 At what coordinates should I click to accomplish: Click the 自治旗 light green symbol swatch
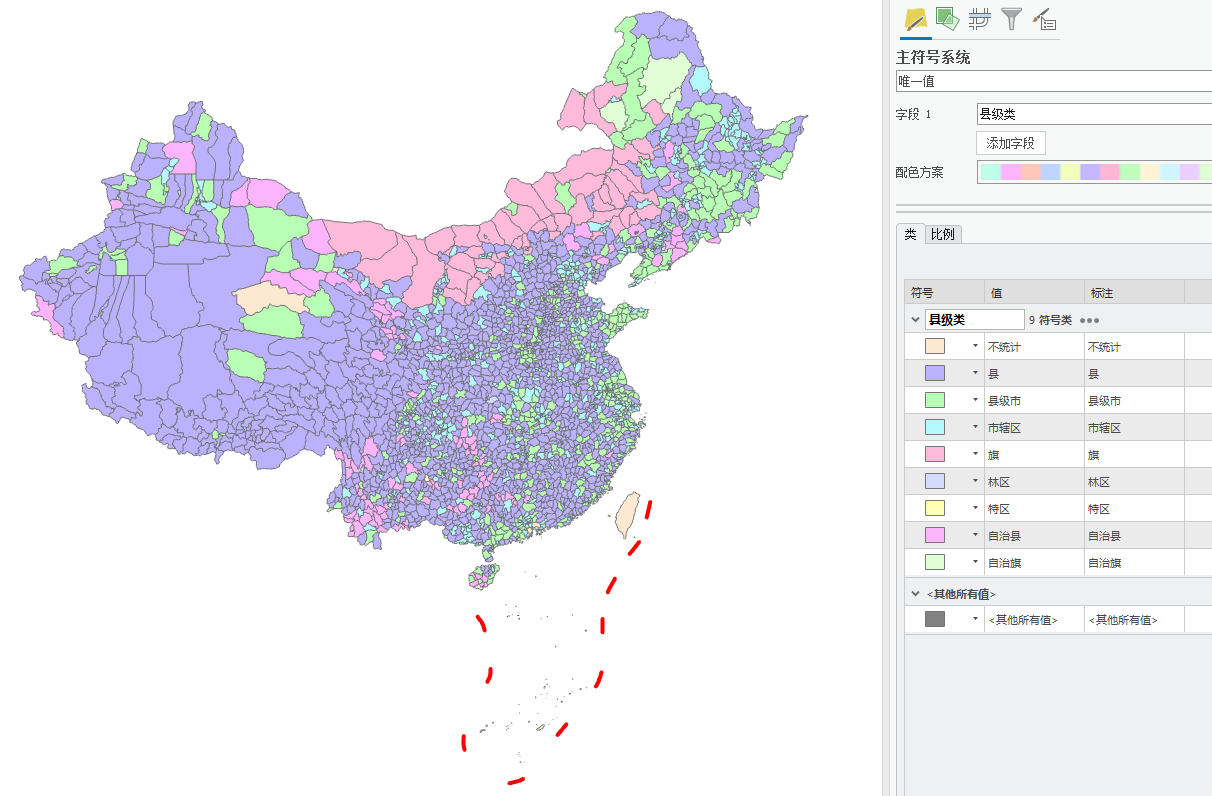click(x=935, y=562)
